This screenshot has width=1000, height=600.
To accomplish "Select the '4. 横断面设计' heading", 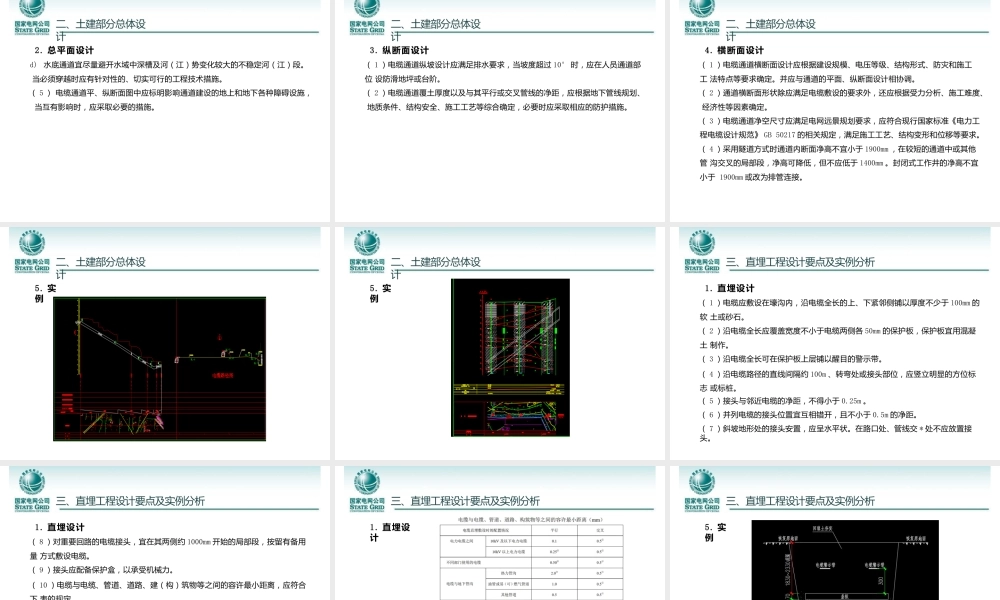I will pyautogui.click(x=734, y=50).
